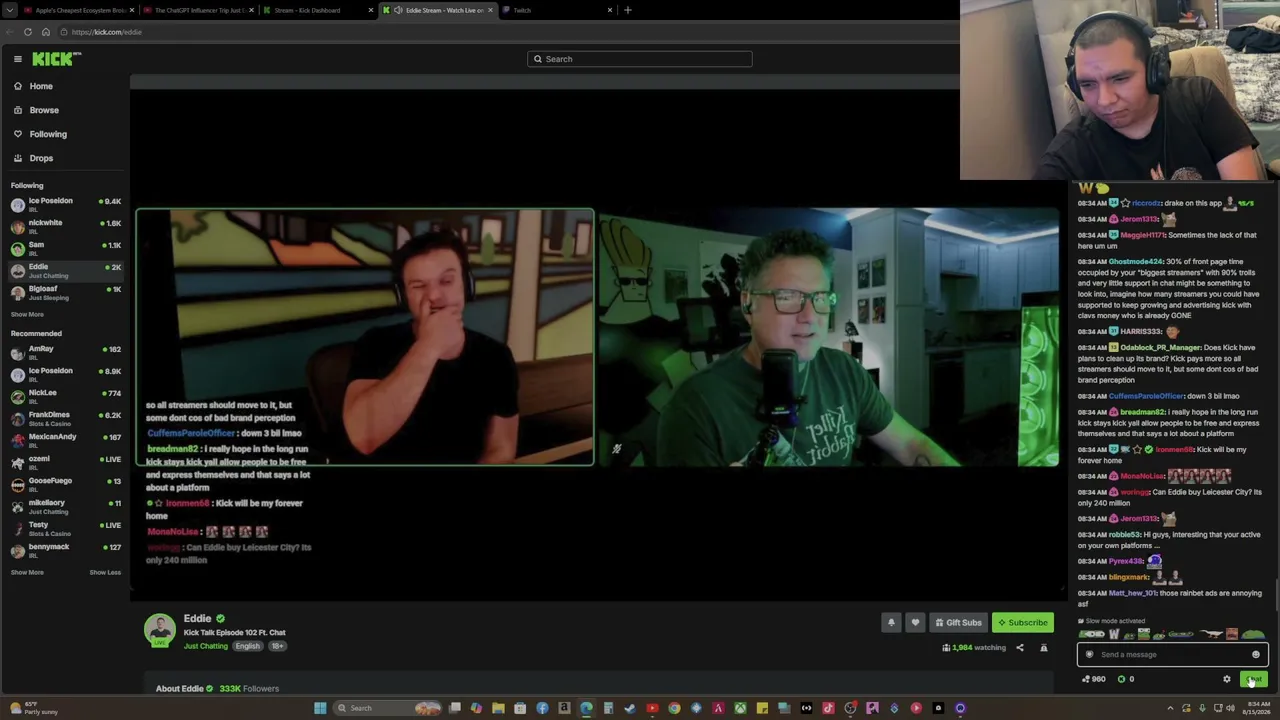
Task: Go to Home in the sidebar
Action: point(41,86)
